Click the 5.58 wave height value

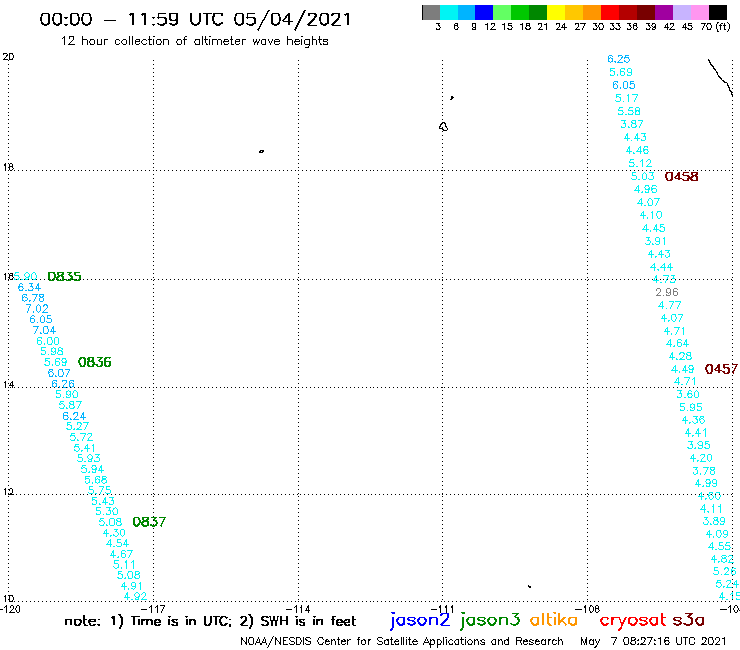629,111
